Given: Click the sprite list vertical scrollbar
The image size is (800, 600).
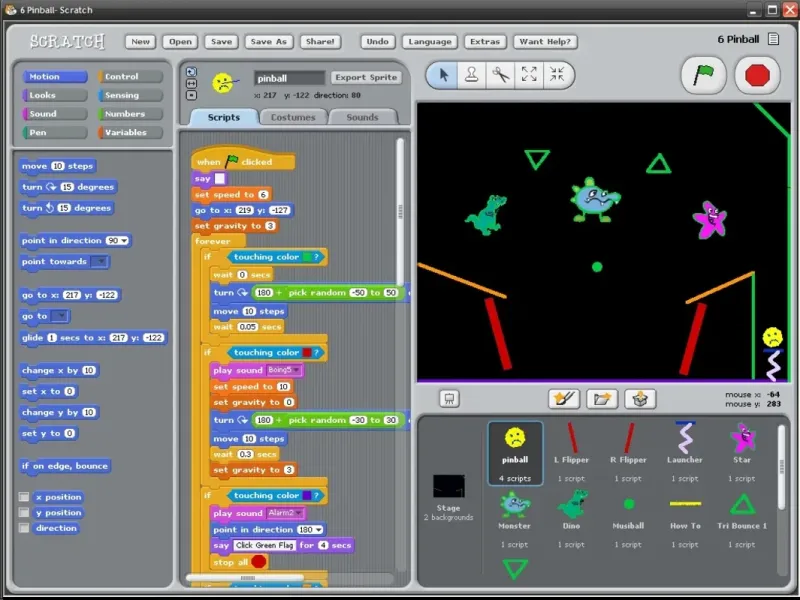Looking at the screenshot, I should [782, 467].
